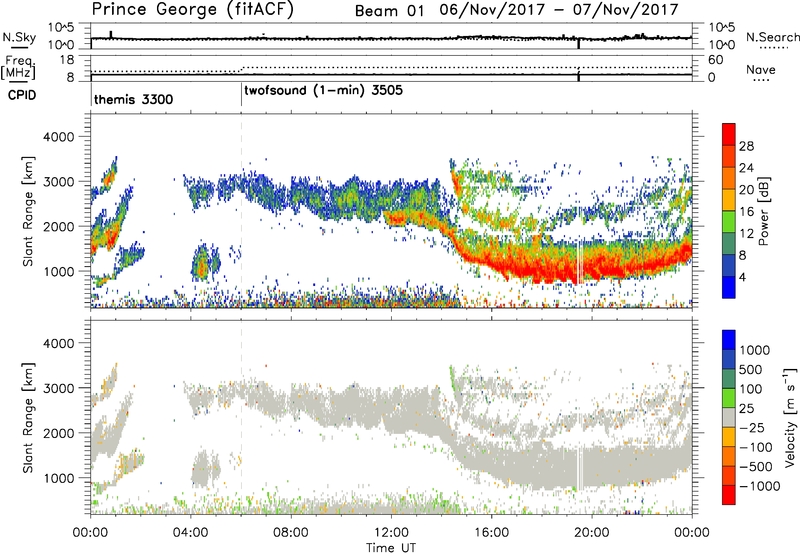
Task: Pick the red top segment of Power colorbar
Action: [729, 134]
